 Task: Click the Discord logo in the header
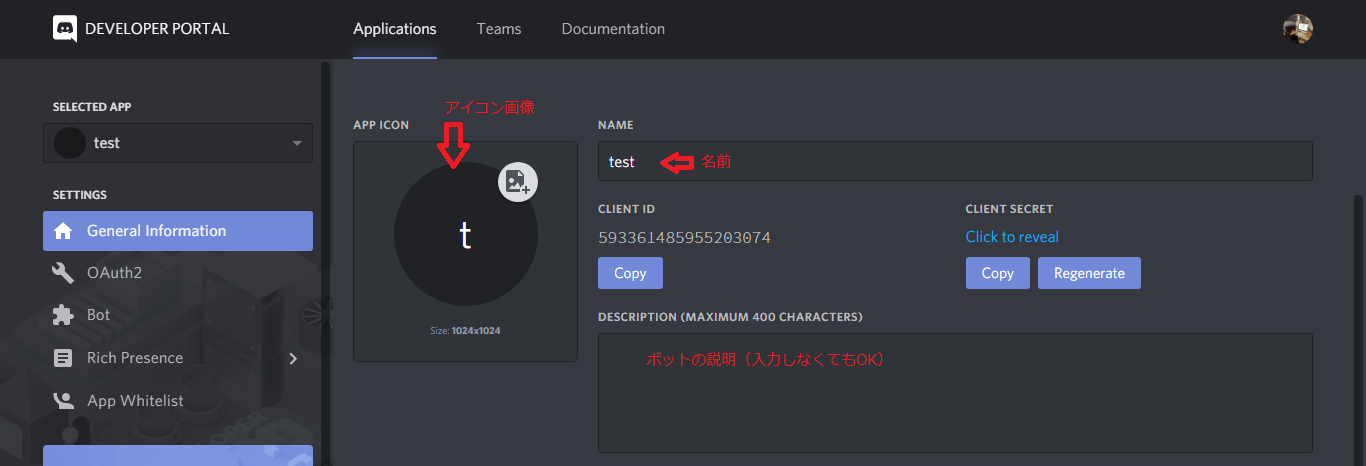tap(65, 28)
